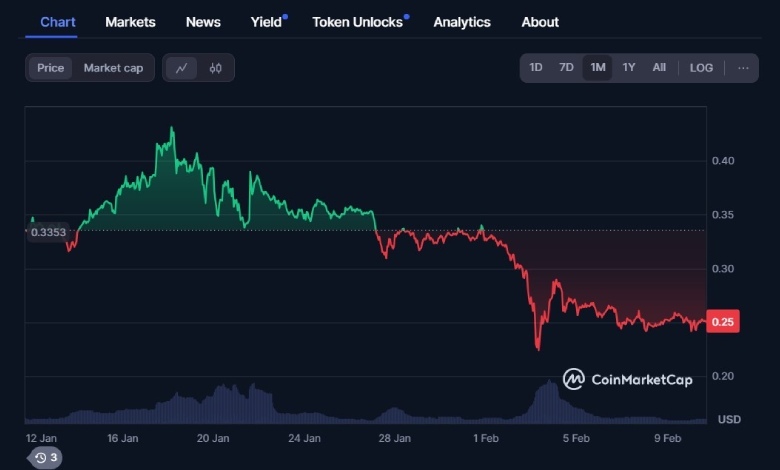This screenshot has width=780, height=470.
Task: Click the red 0.25 current price tag
Action: coord(723,322)
